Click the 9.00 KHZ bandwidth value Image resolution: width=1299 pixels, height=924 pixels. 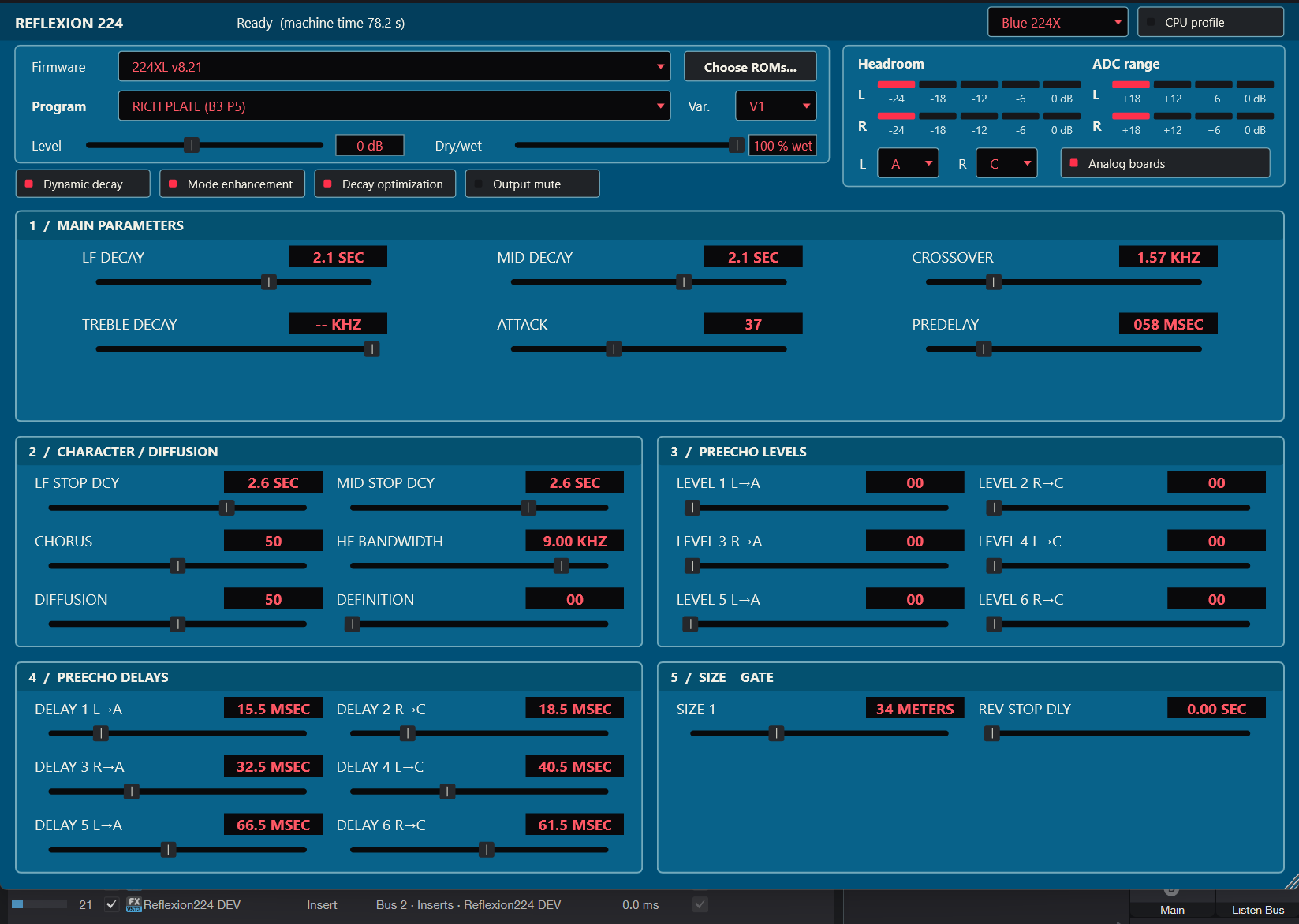click(x=575, y=541)
